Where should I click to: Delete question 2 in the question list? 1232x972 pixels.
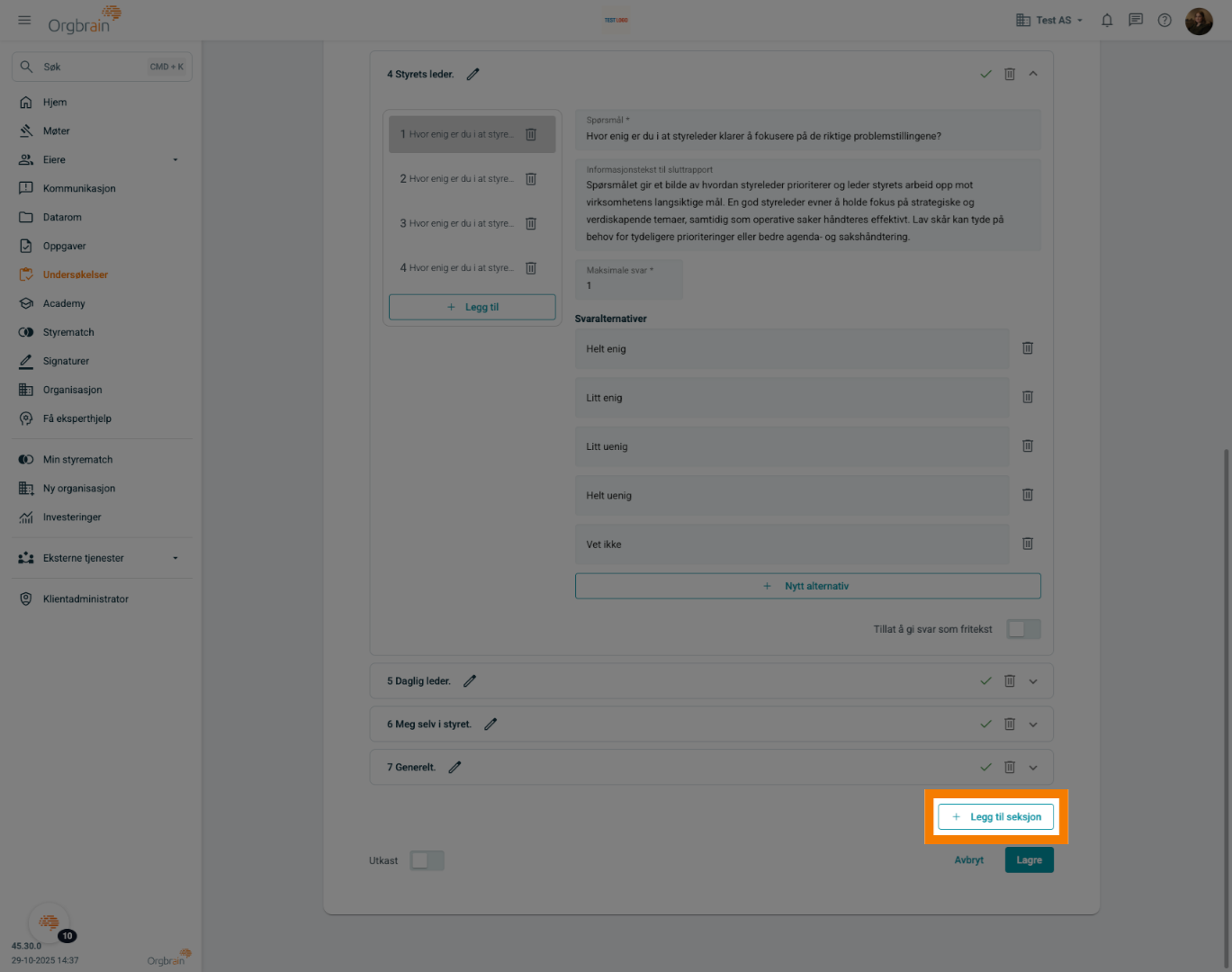[x=531, y=179]
